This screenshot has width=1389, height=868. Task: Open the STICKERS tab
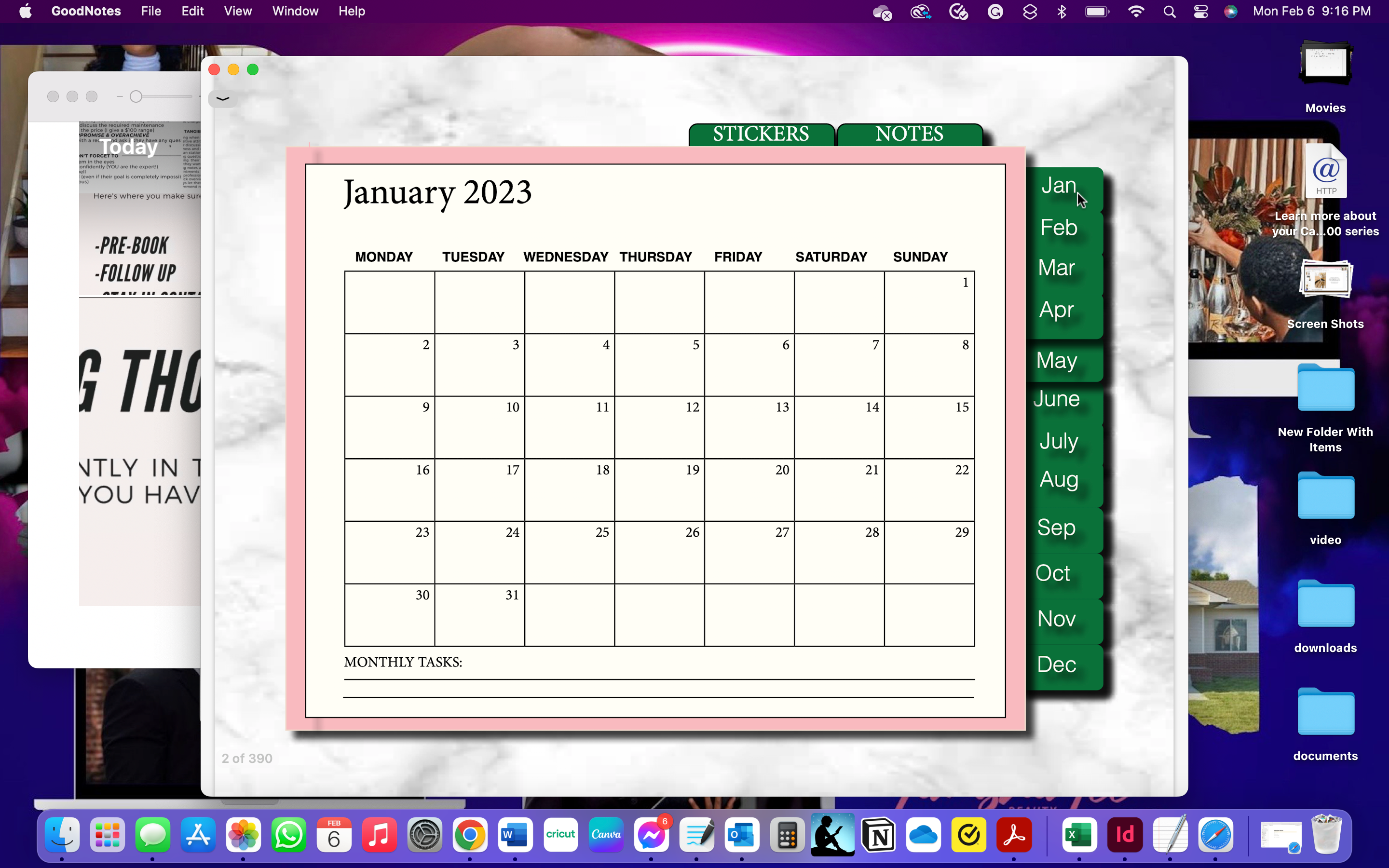coord(761,135)
